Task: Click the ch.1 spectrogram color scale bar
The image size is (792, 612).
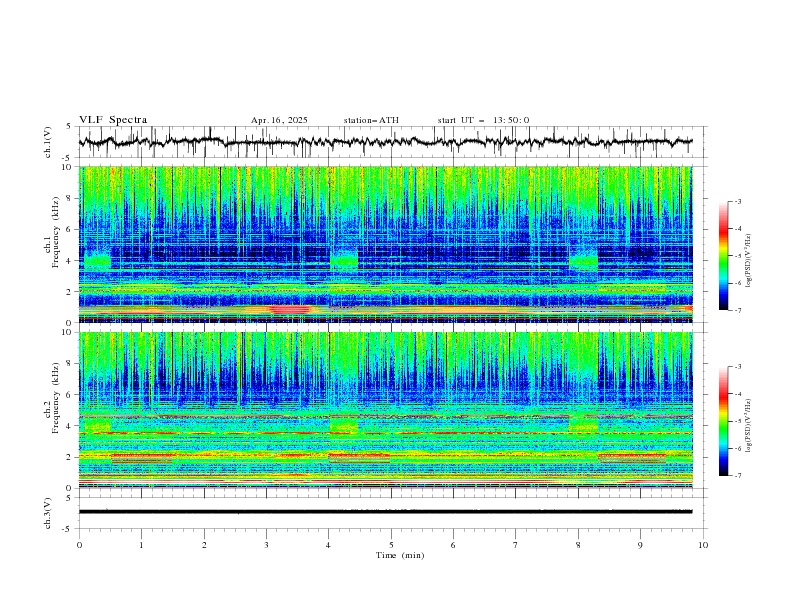Action: (x=723, y=255)
